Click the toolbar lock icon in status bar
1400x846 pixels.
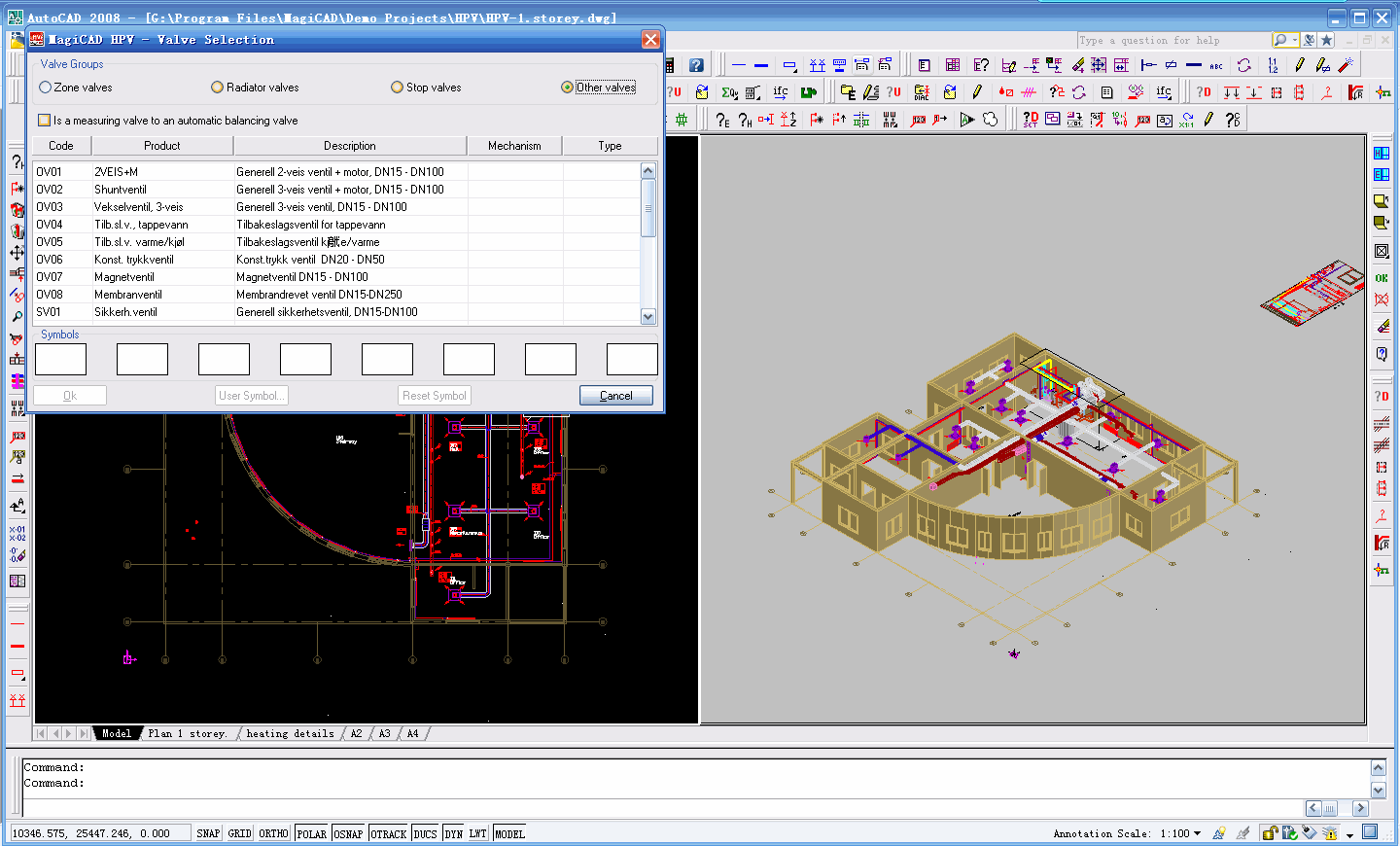(1270, 833)
